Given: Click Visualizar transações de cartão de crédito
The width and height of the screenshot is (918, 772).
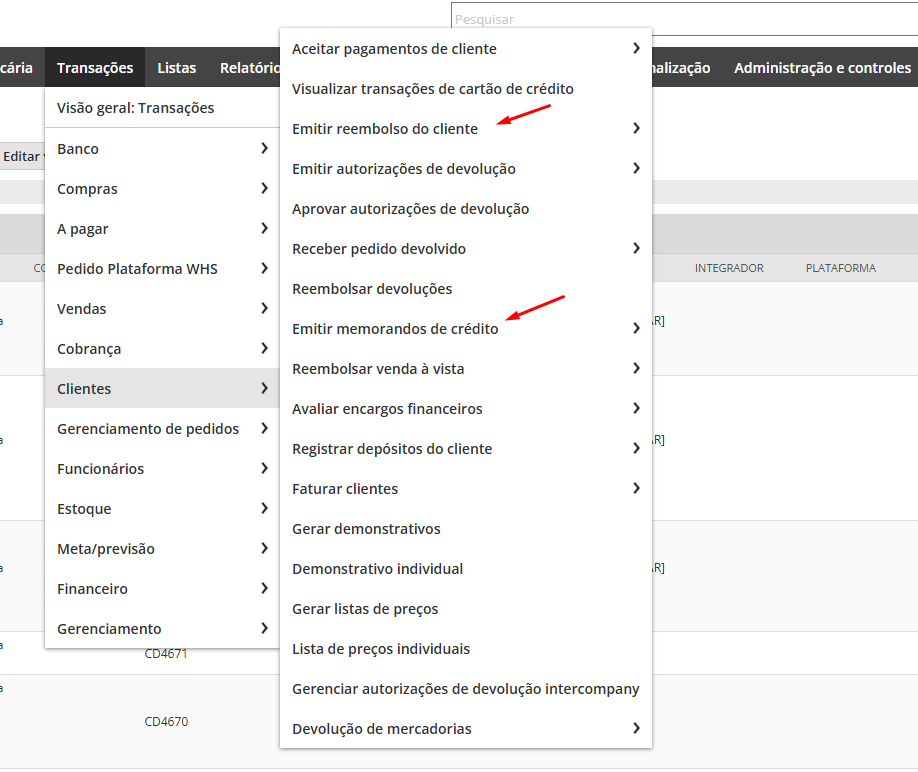Looking at the screenshot, I should [x=433, y=89].
